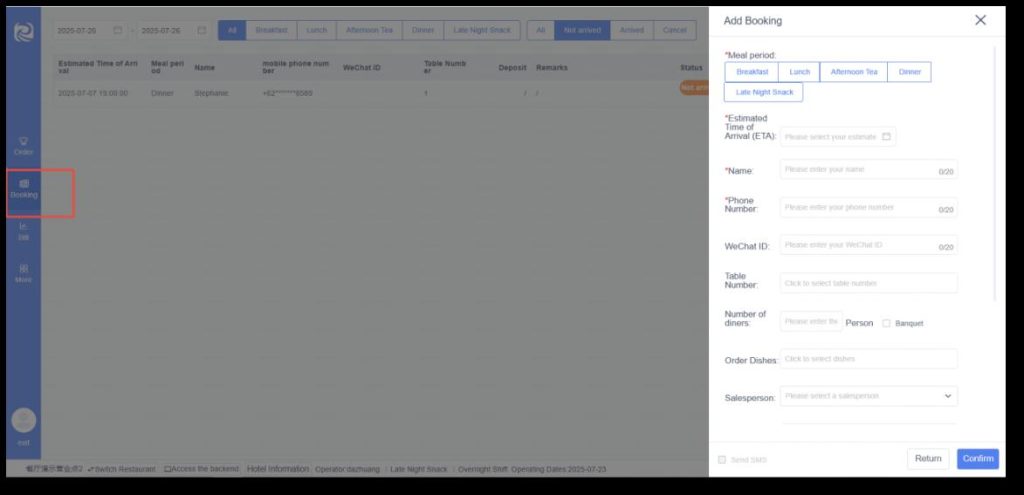The width and height of the screenshot is (1024, 495).
Task: Click the user avatar above exit
Action: [24, 420]
